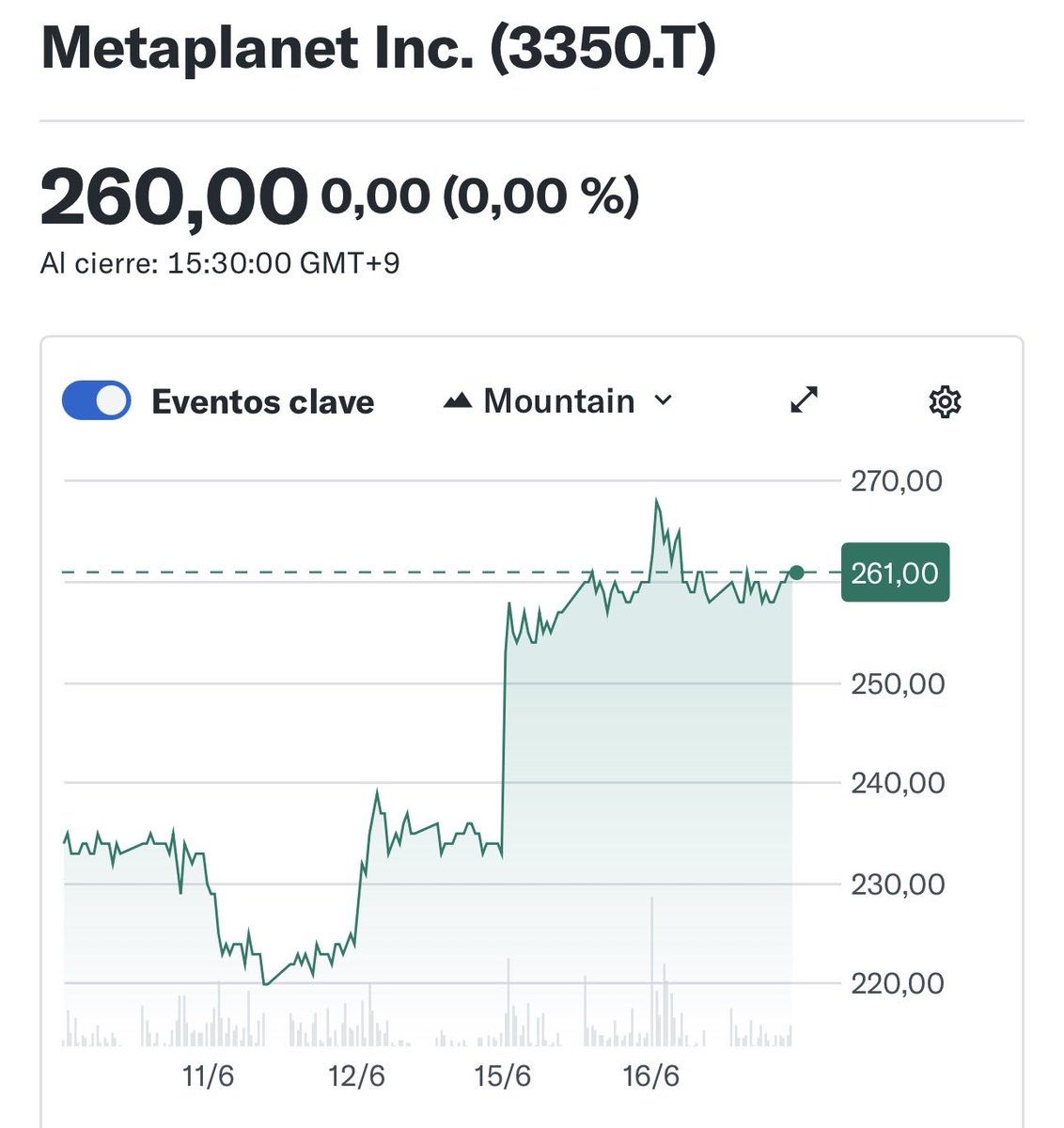Click the 270,00 price axis label

click(x=897, y=481)
